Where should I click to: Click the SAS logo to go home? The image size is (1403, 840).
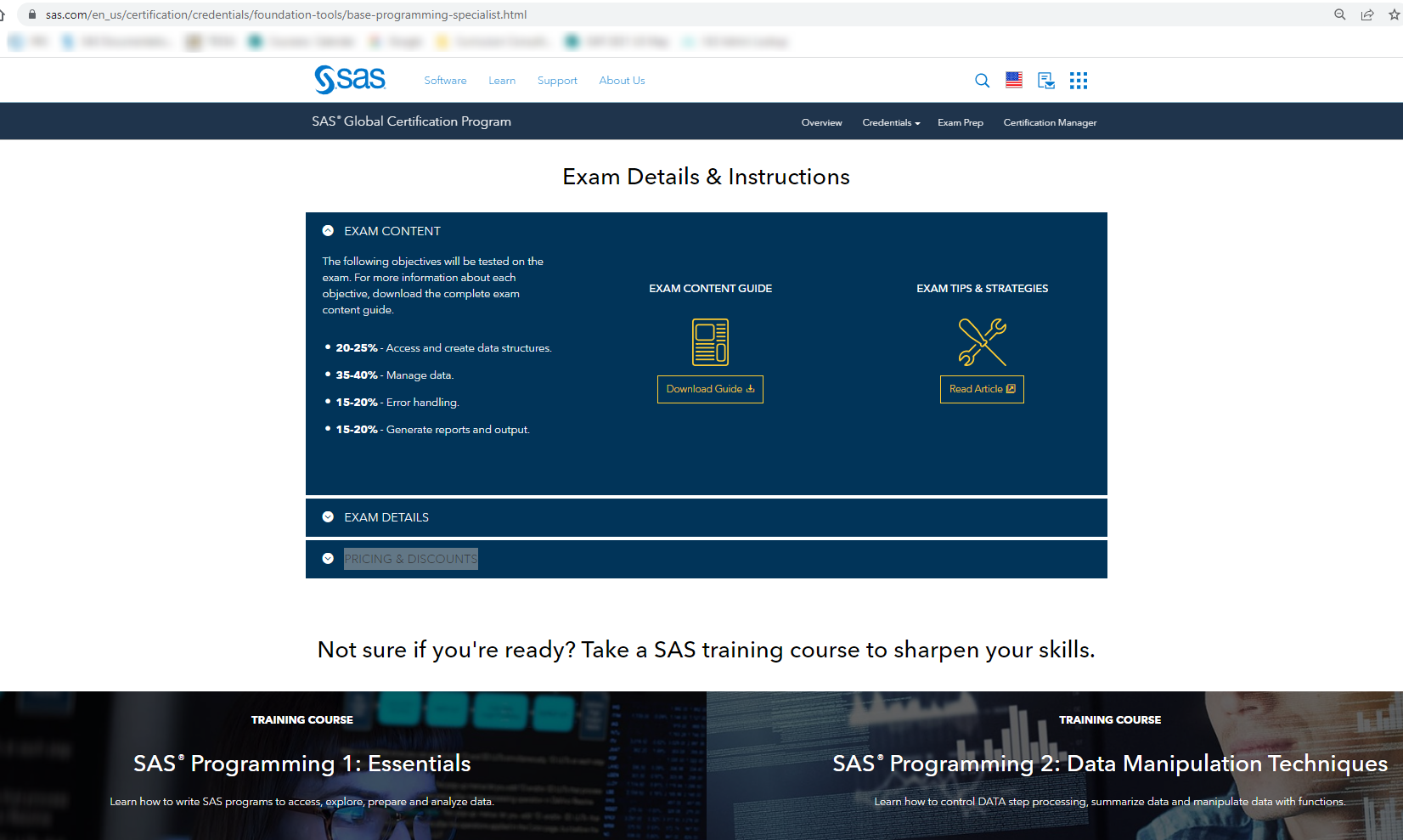tap(349, 79)
